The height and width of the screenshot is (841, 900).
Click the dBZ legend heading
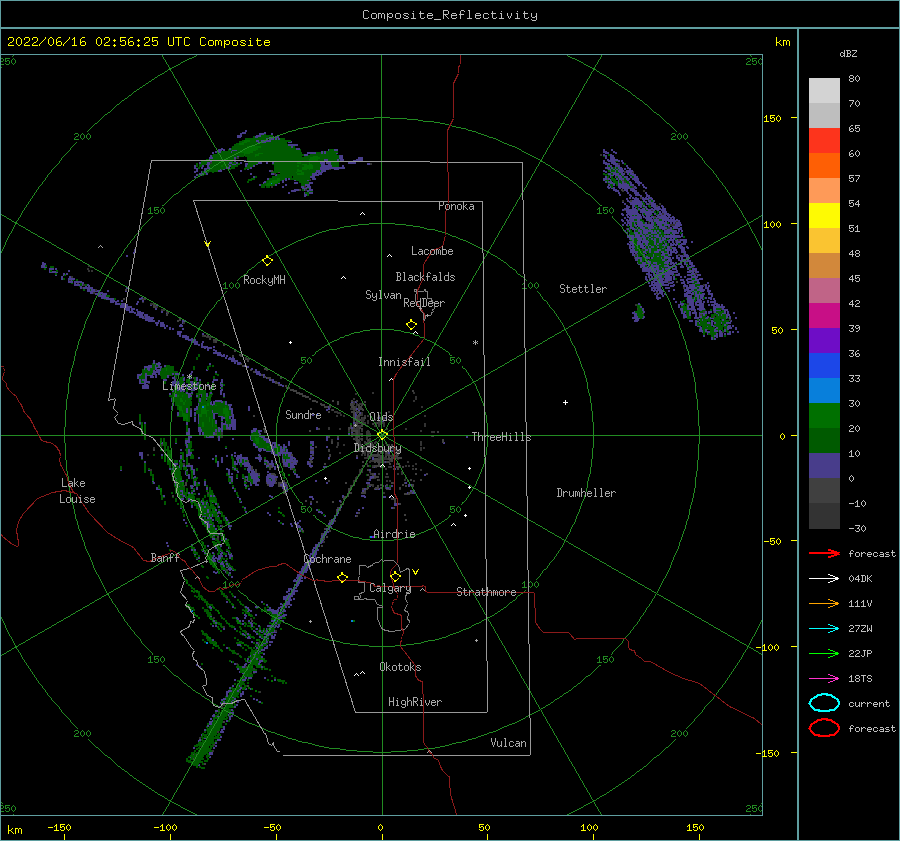(848, 53)
